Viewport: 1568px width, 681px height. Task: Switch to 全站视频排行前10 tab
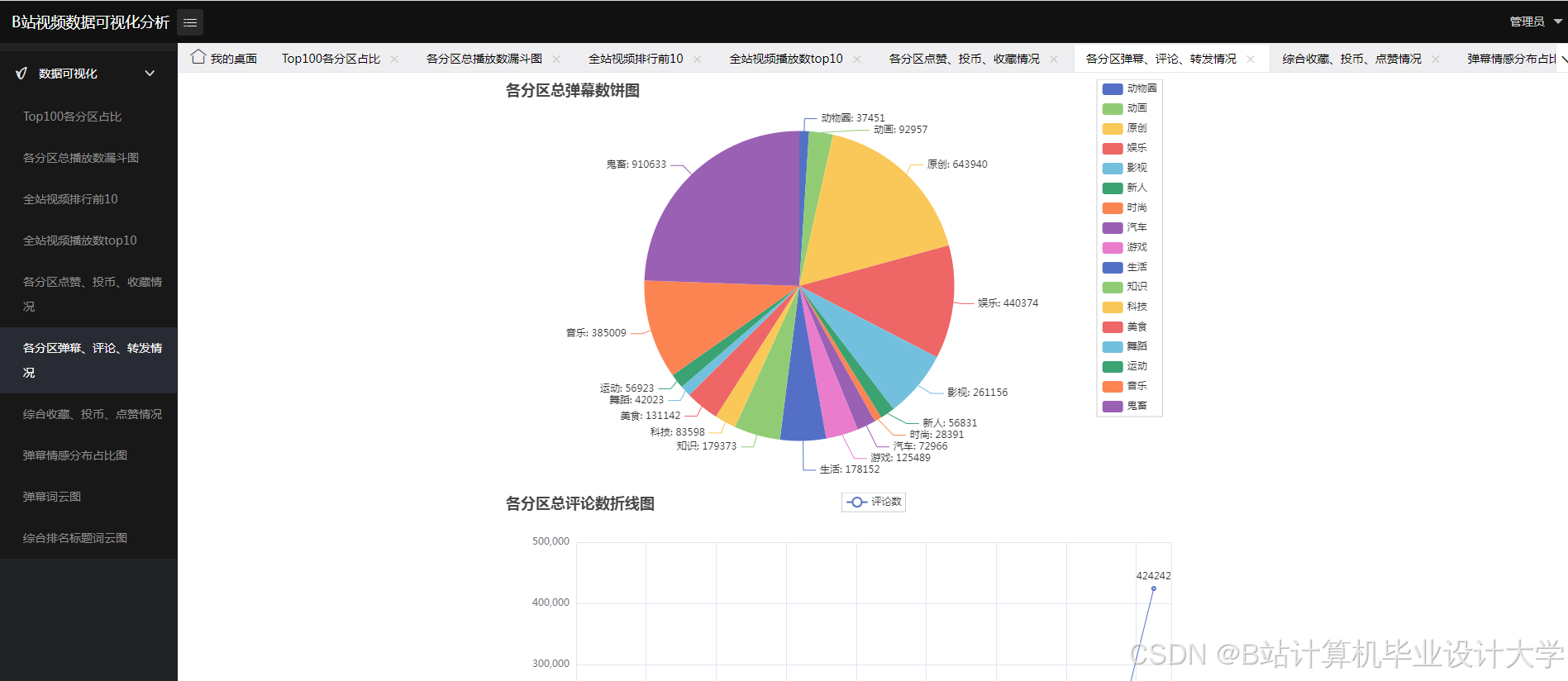click(x=636, y=59)
